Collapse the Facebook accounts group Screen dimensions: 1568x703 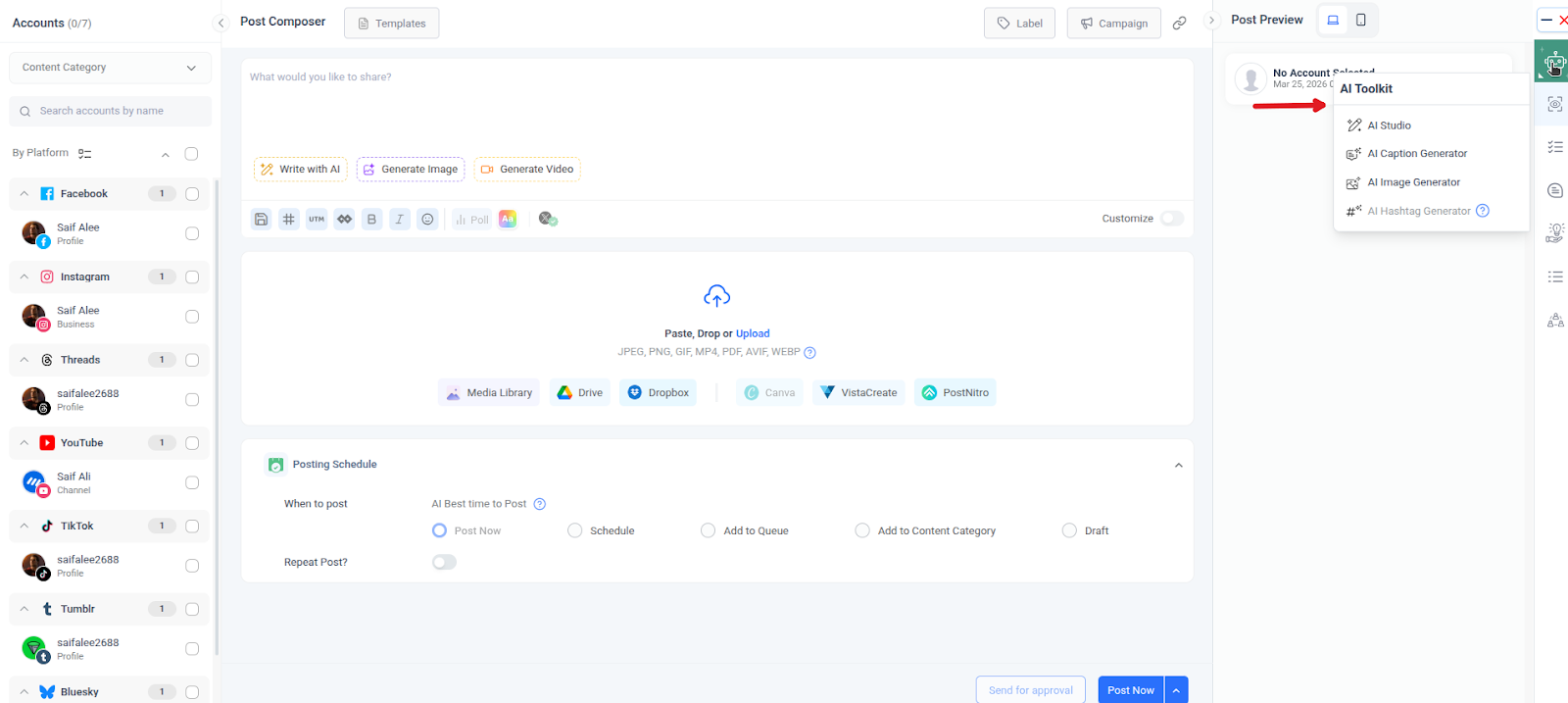click(x=24, y=194)
